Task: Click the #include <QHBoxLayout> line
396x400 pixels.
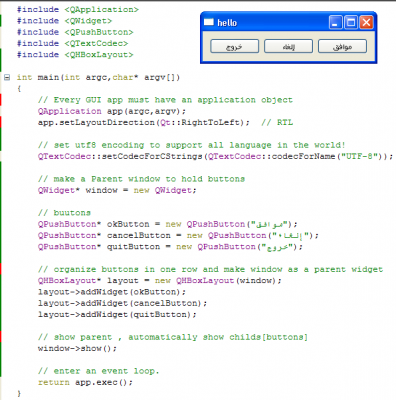Action: 75,55
